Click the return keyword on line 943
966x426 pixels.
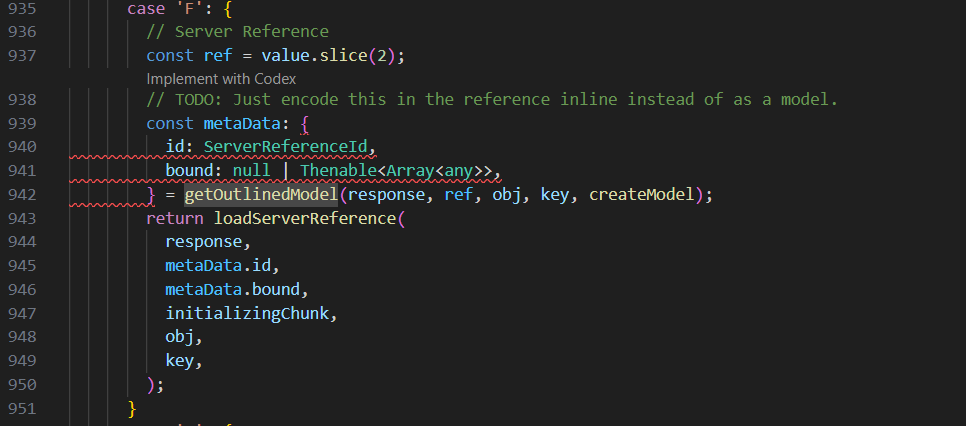pyautogui.click(x=174, y=219)
